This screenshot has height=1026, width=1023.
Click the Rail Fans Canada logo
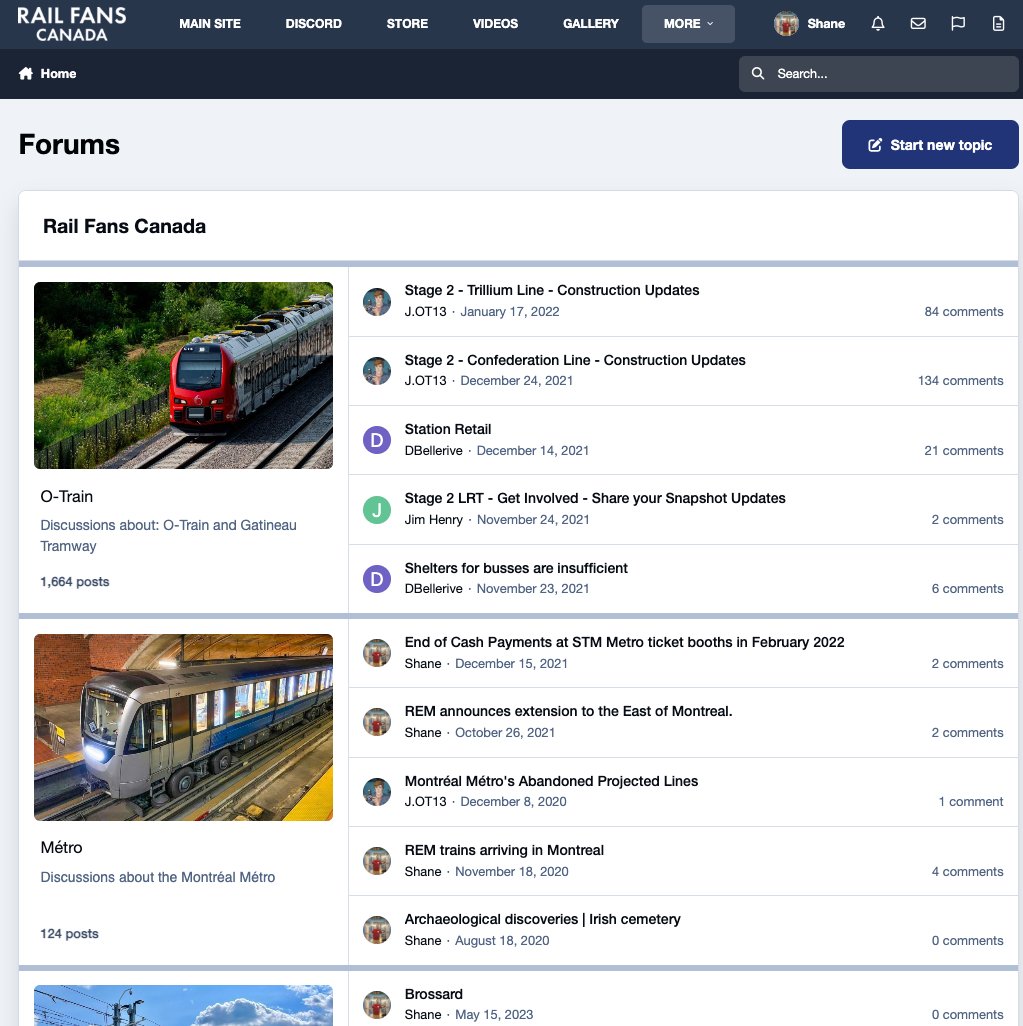(71, 24)
